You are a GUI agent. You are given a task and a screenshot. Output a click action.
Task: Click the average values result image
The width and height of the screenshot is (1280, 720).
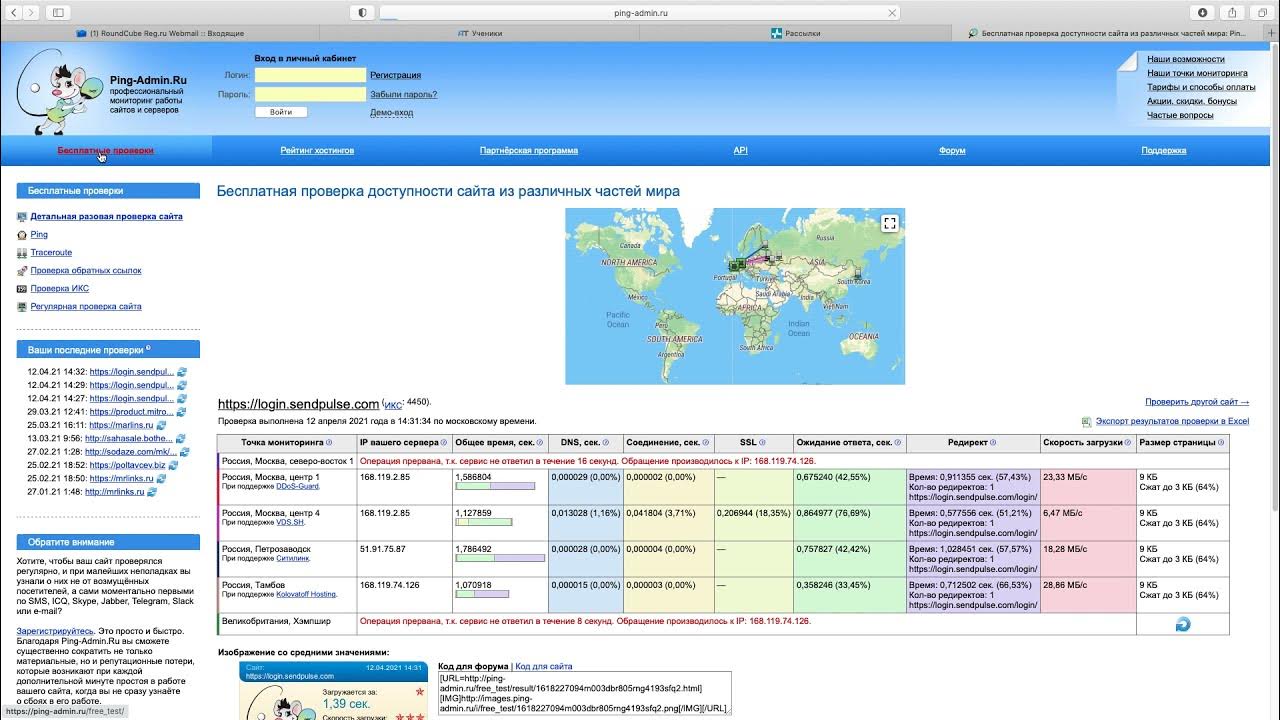(333, 691)
